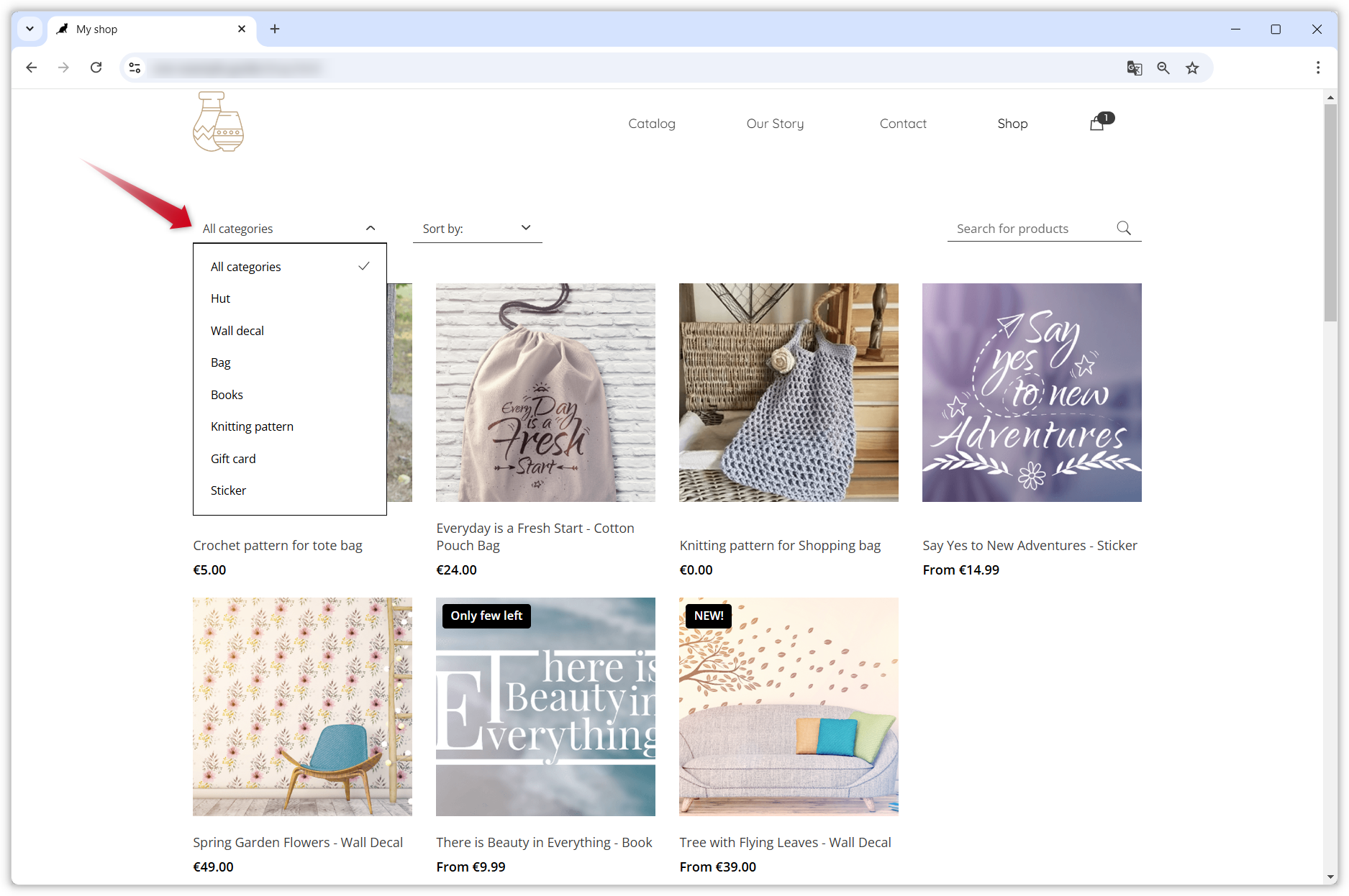The image size is (1349, 896).
Task: Open the tab search chevron
Action: pyautogui.click(x=29, y=29)
